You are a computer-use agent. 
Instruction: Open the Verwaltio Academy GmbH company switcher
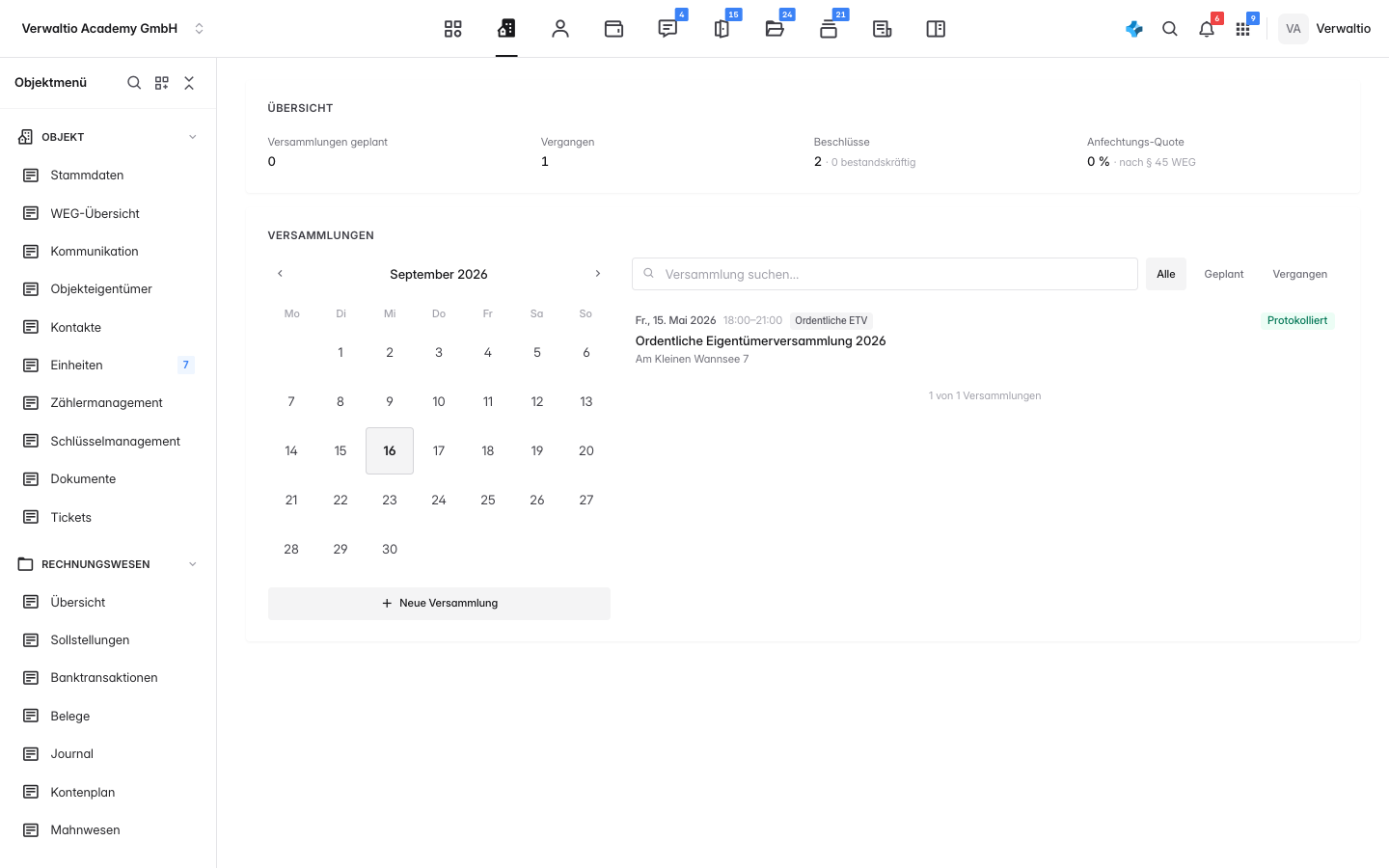(113, 29)
